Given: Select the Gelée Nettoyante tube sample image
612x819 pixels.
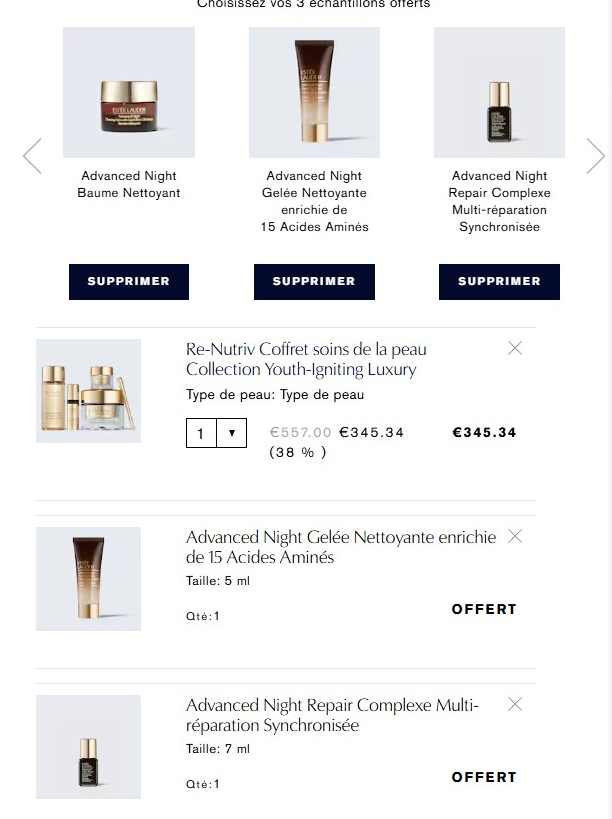Looking at the screenshot, I should [314, 92].
